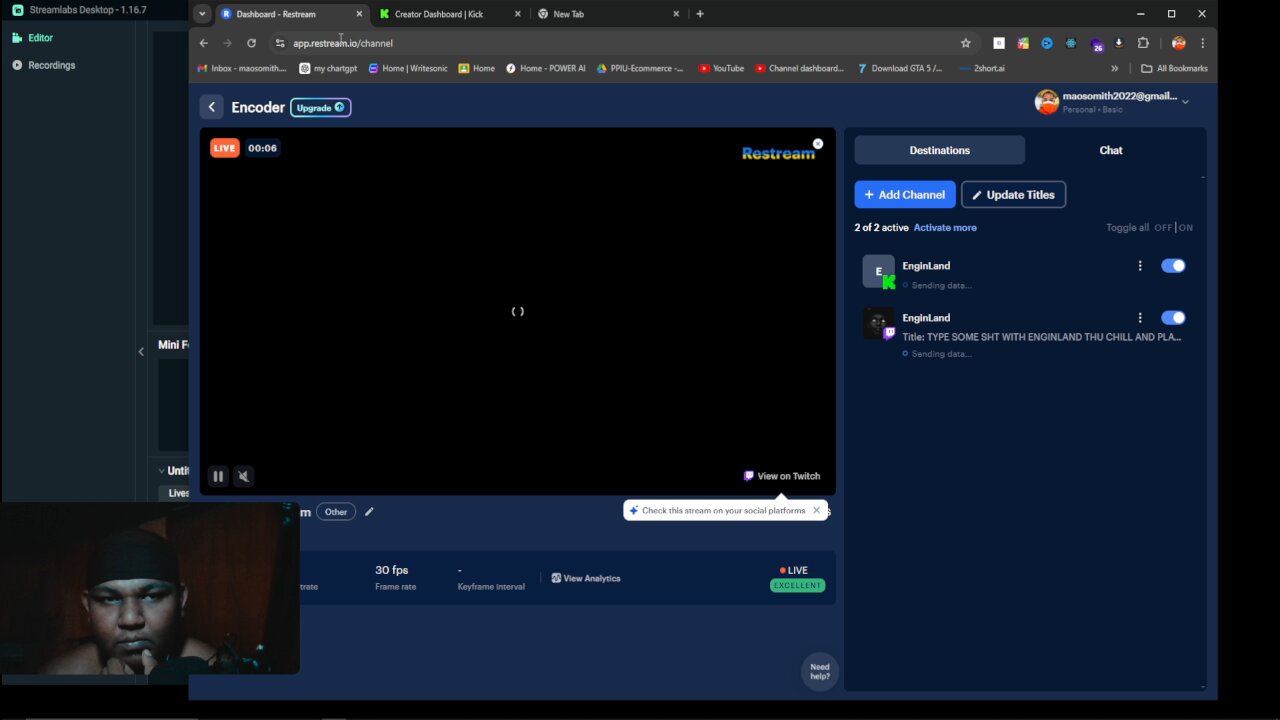This screenshot has width=1280, height=720.
Task: Open the my chartgpt bookmark
Action: pyautogui.click(x=328, y=68)
